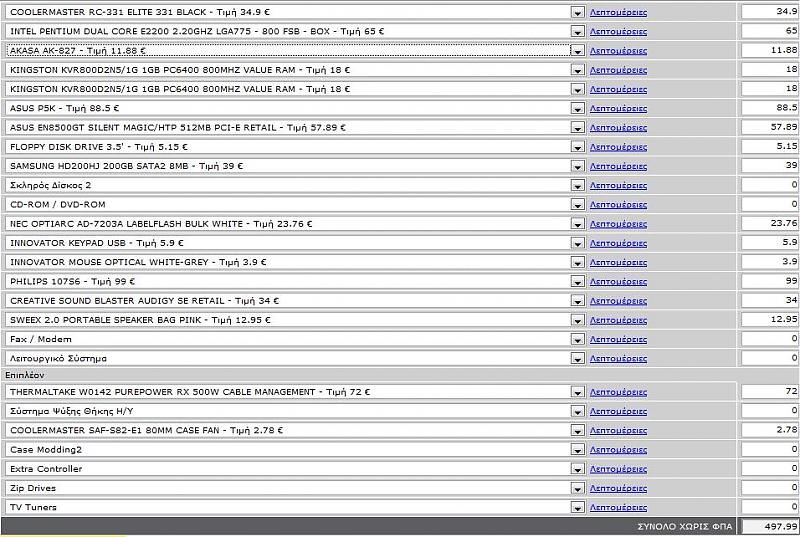Viewport: 800px width, 537px height.
Task: Expand the SWEEX portable speaker dropdown
Action: [x=577, y=320]
